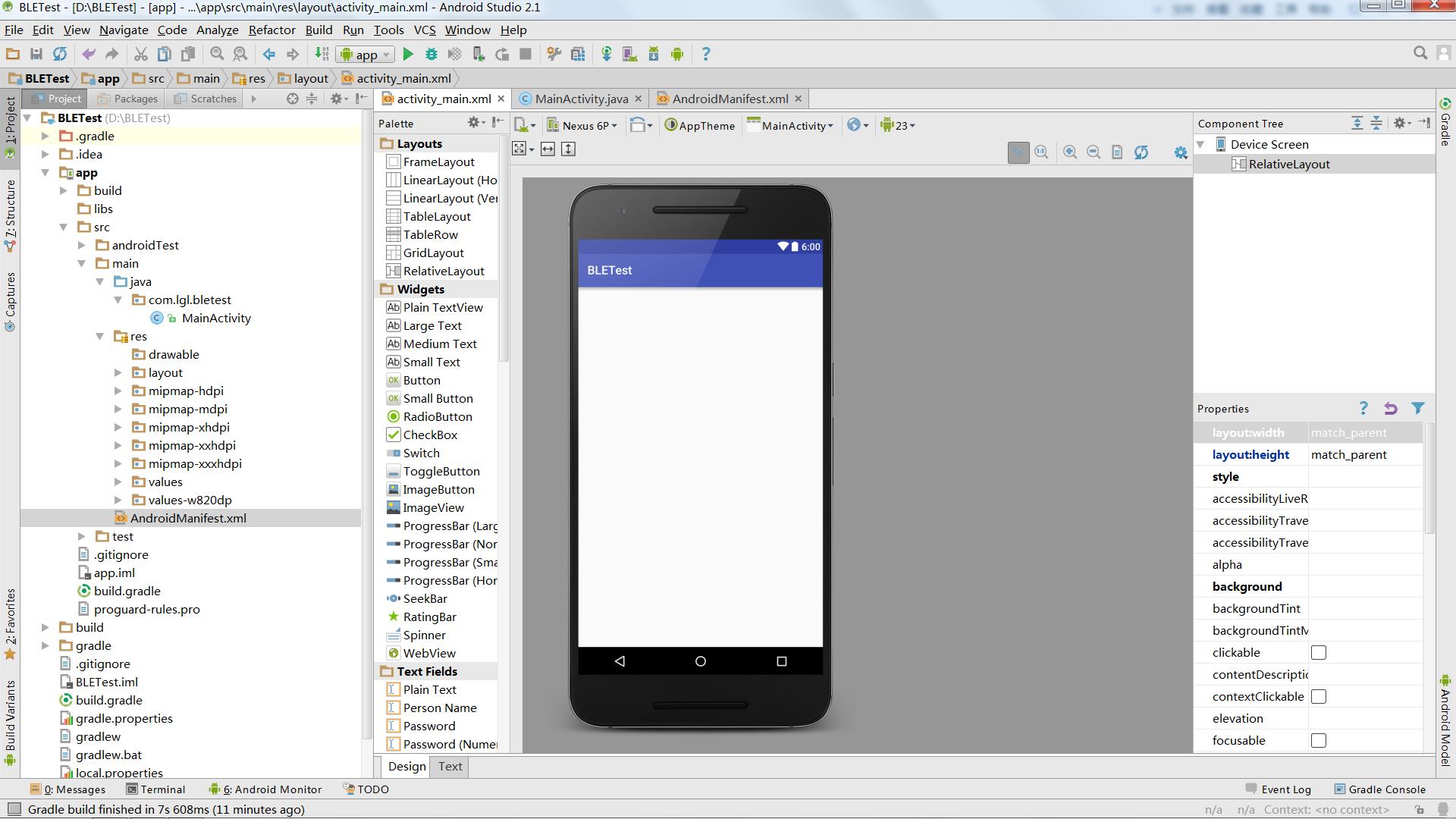The image size is (1456, 819).
Task: Select MainActivity.java tab in editor
Action: pyautogui.click(x=580, y=98)
